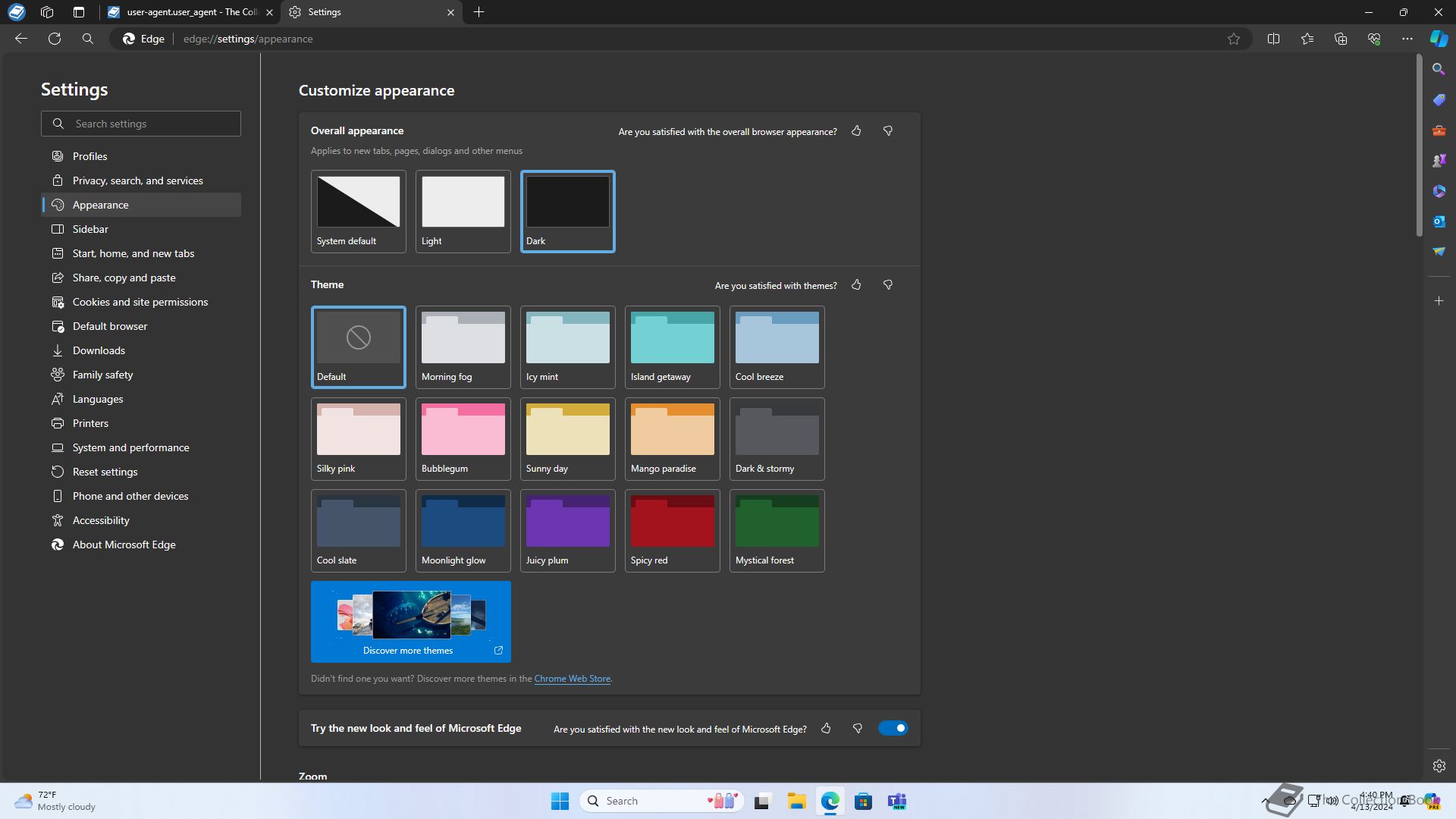The image size is (1456, 819).
Task: Open split screen view icon
Action: click(1274, 39)
